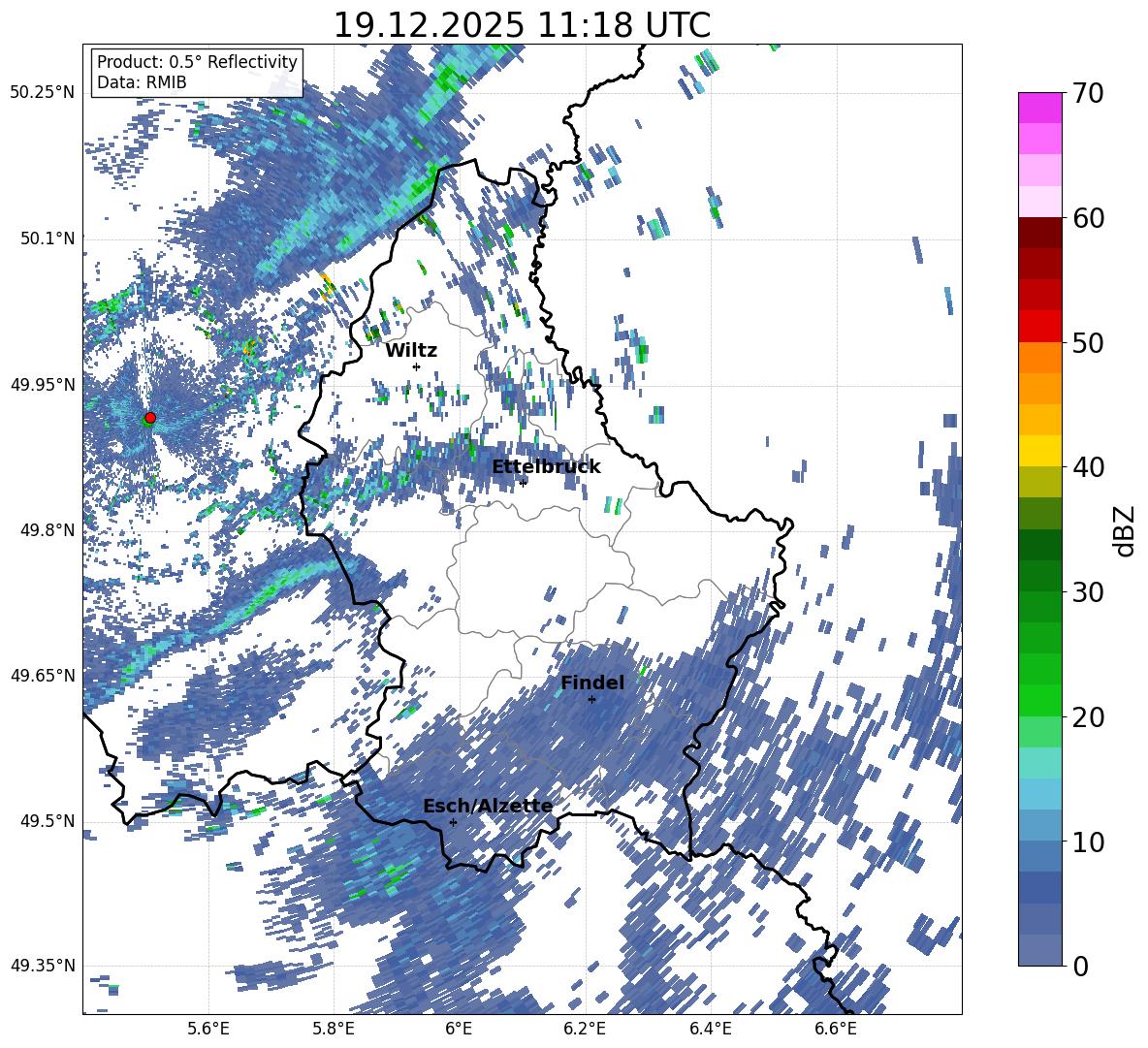Click the colorbar tick value 20
The height and width of the screenshot is (1048, 1148).
[x=1089, y=716]
